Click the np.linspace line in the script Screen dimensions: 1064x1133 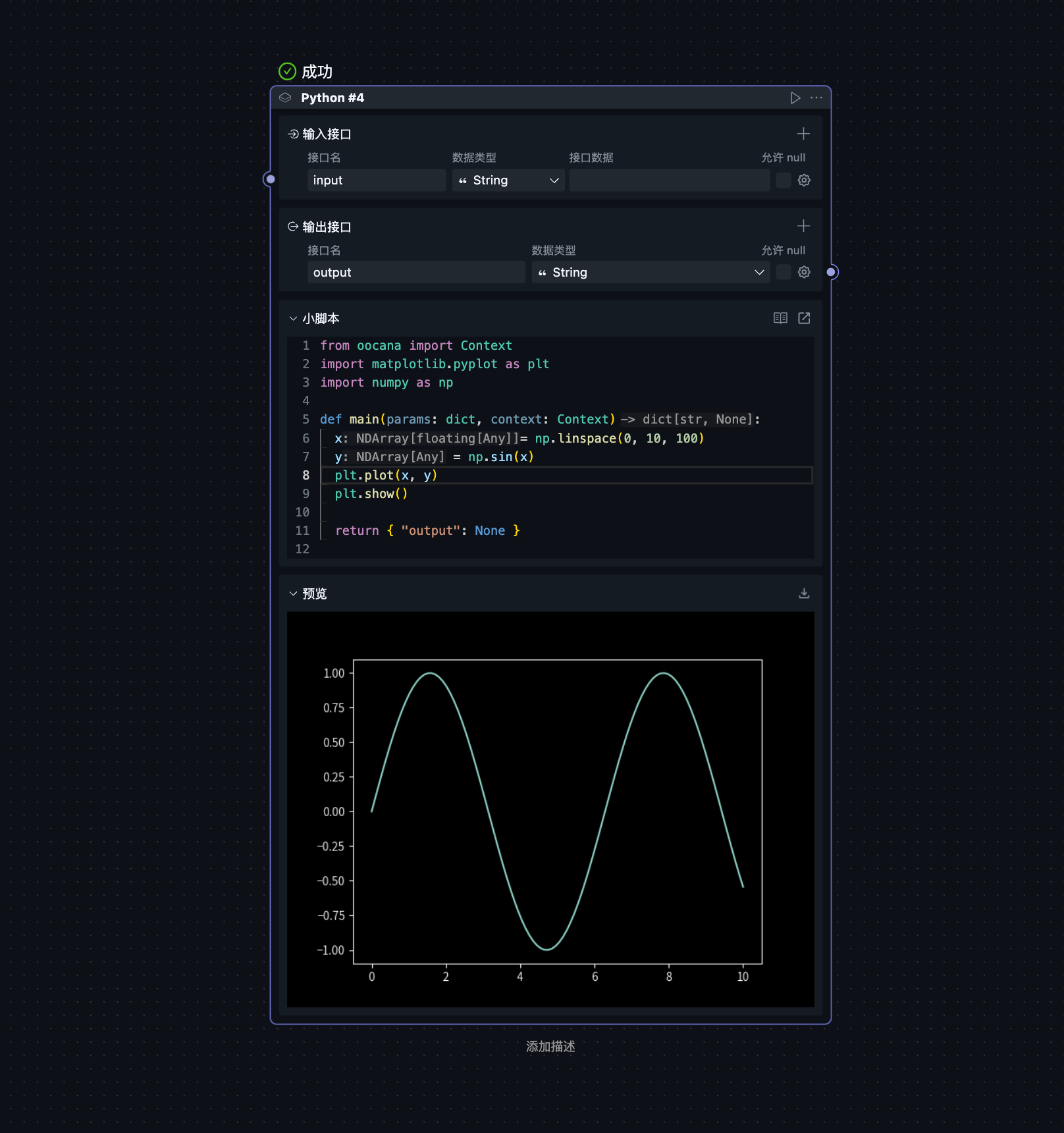(x=519, y=438)
